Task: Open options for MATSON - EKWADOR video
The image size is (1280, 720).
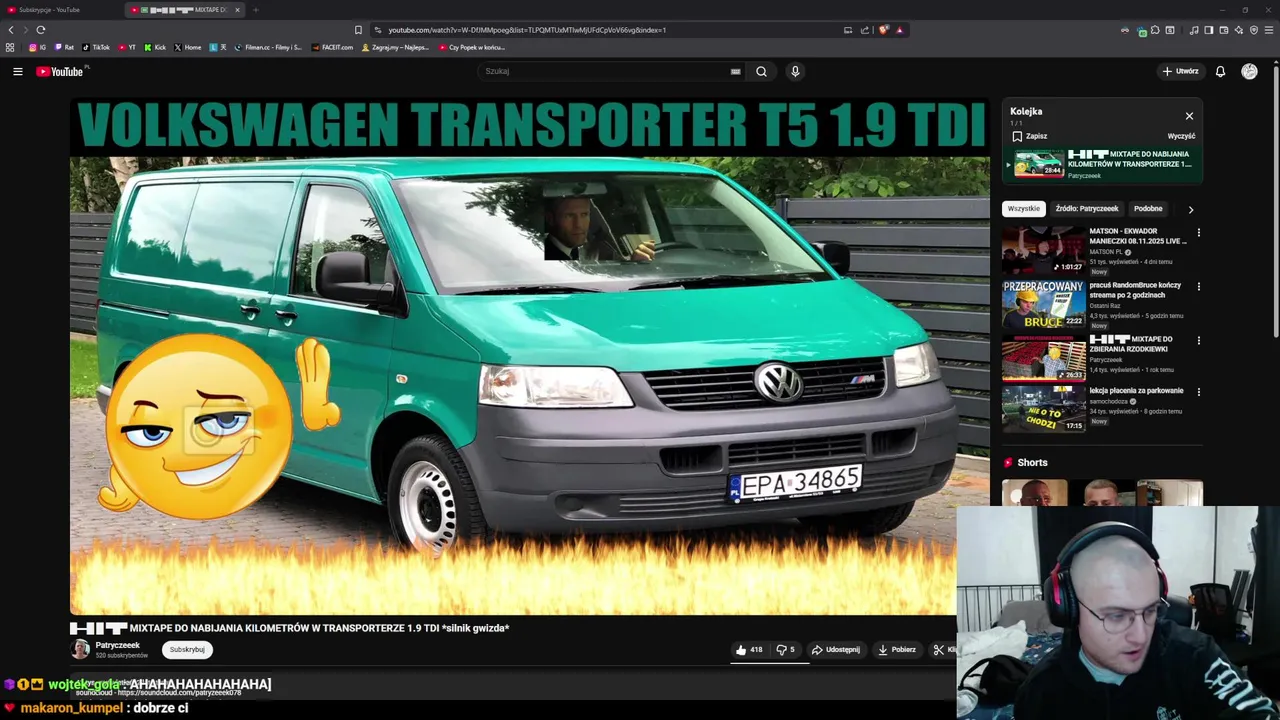Action: (1198, 233)
